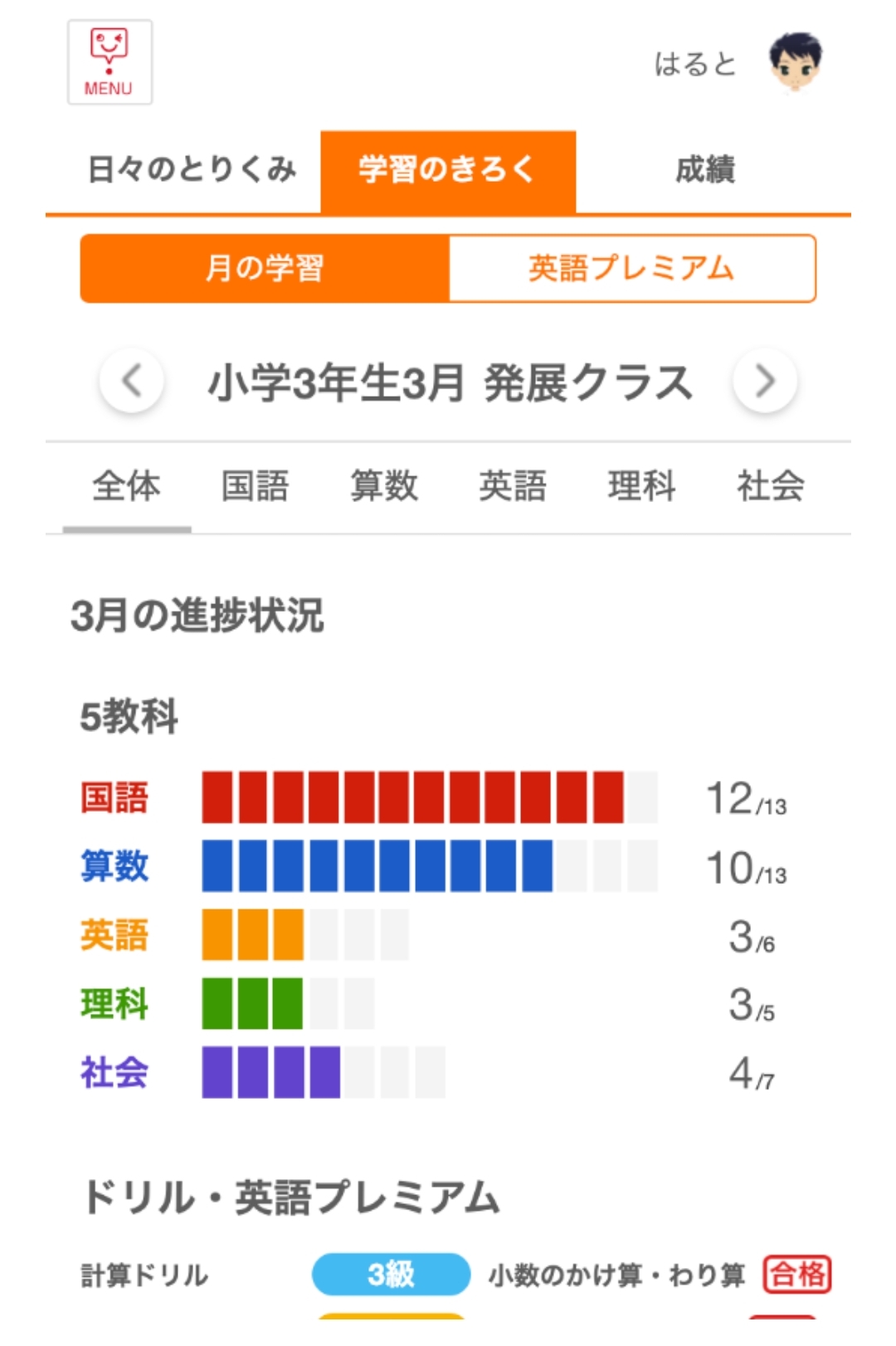Open the 日々のとりくみ tab
This screenshot has width=896, height=1346.
(192, 170)
